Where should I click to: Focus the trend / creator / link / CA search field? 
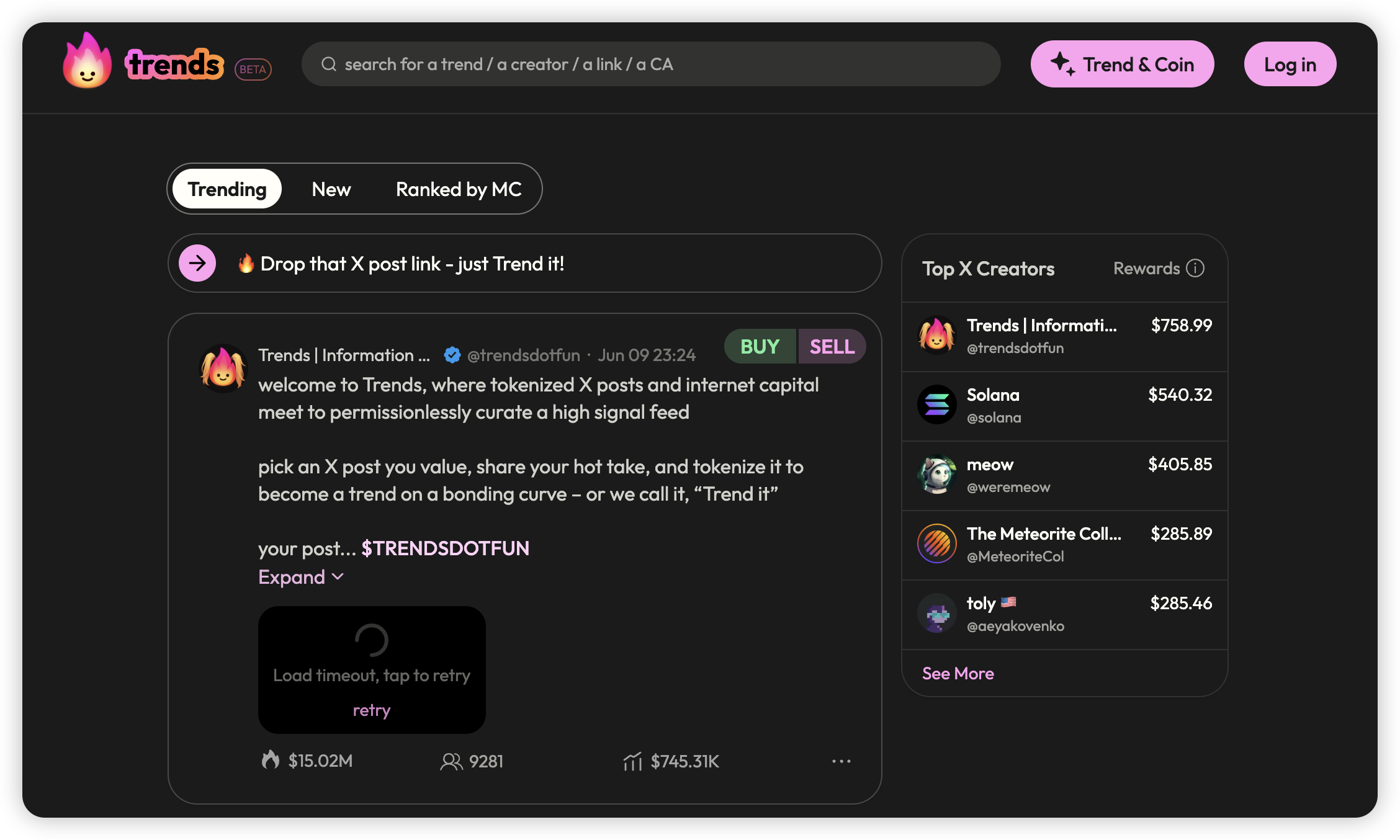pos(651,64)
